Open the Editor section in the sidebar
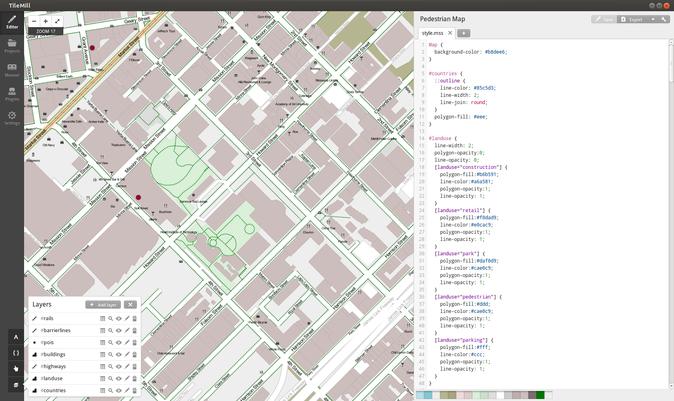 point(12,22)
